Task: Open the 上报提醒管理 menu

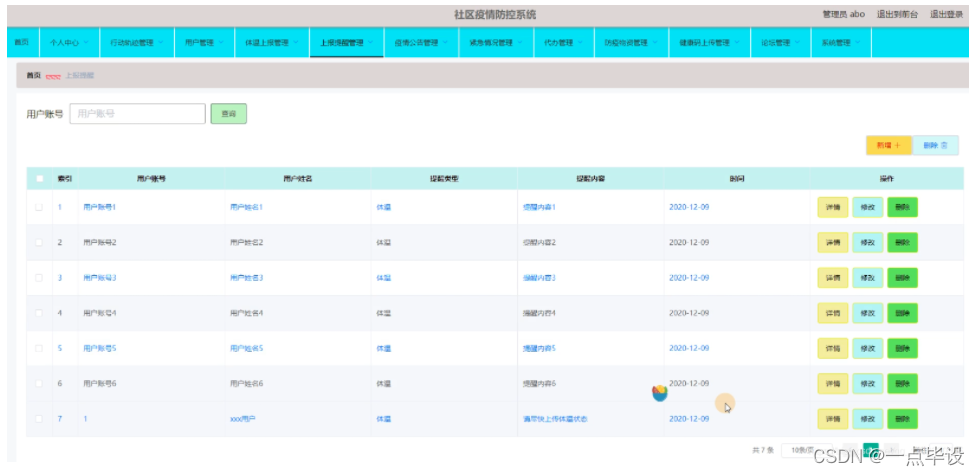Action: pos(346,42)
